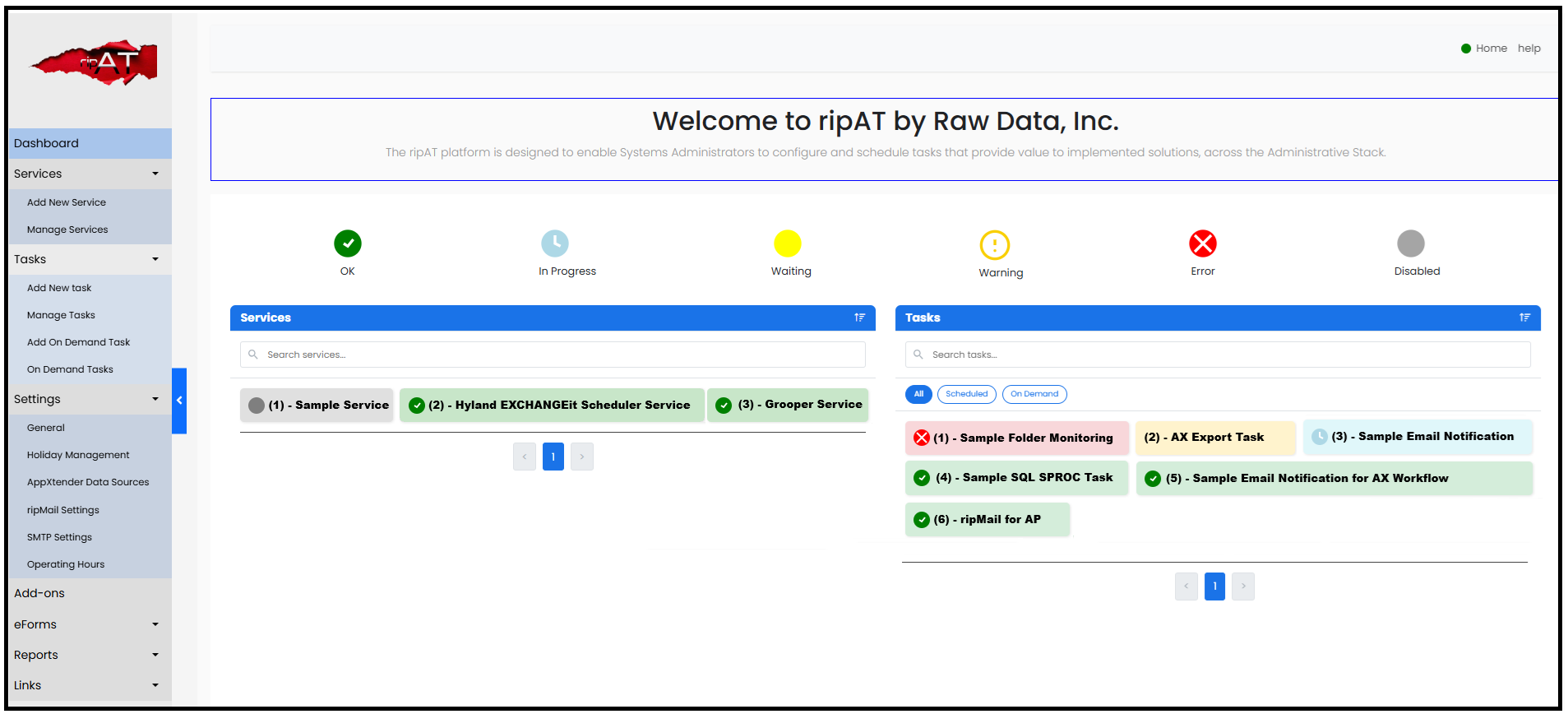Filter tasks by All
The image size is (1568, 714).
click(x=918, y=394)
